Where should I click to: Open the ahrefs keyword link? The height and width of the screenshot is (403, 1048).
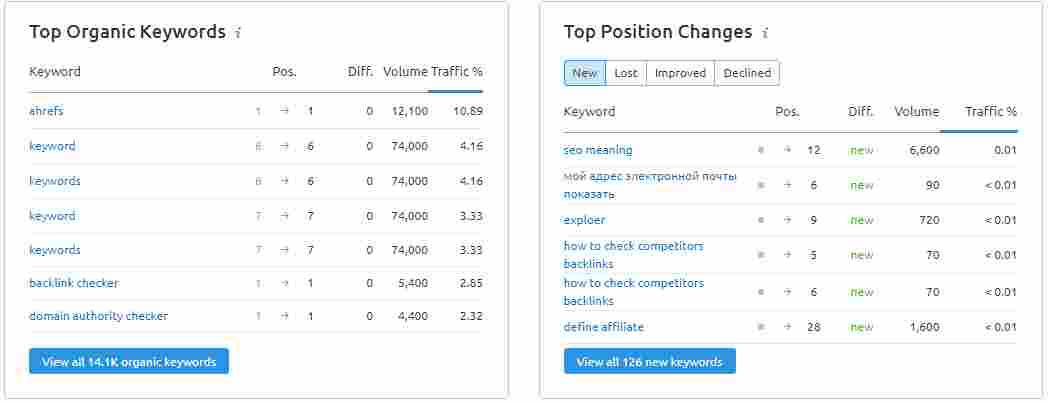click(46, 111)
